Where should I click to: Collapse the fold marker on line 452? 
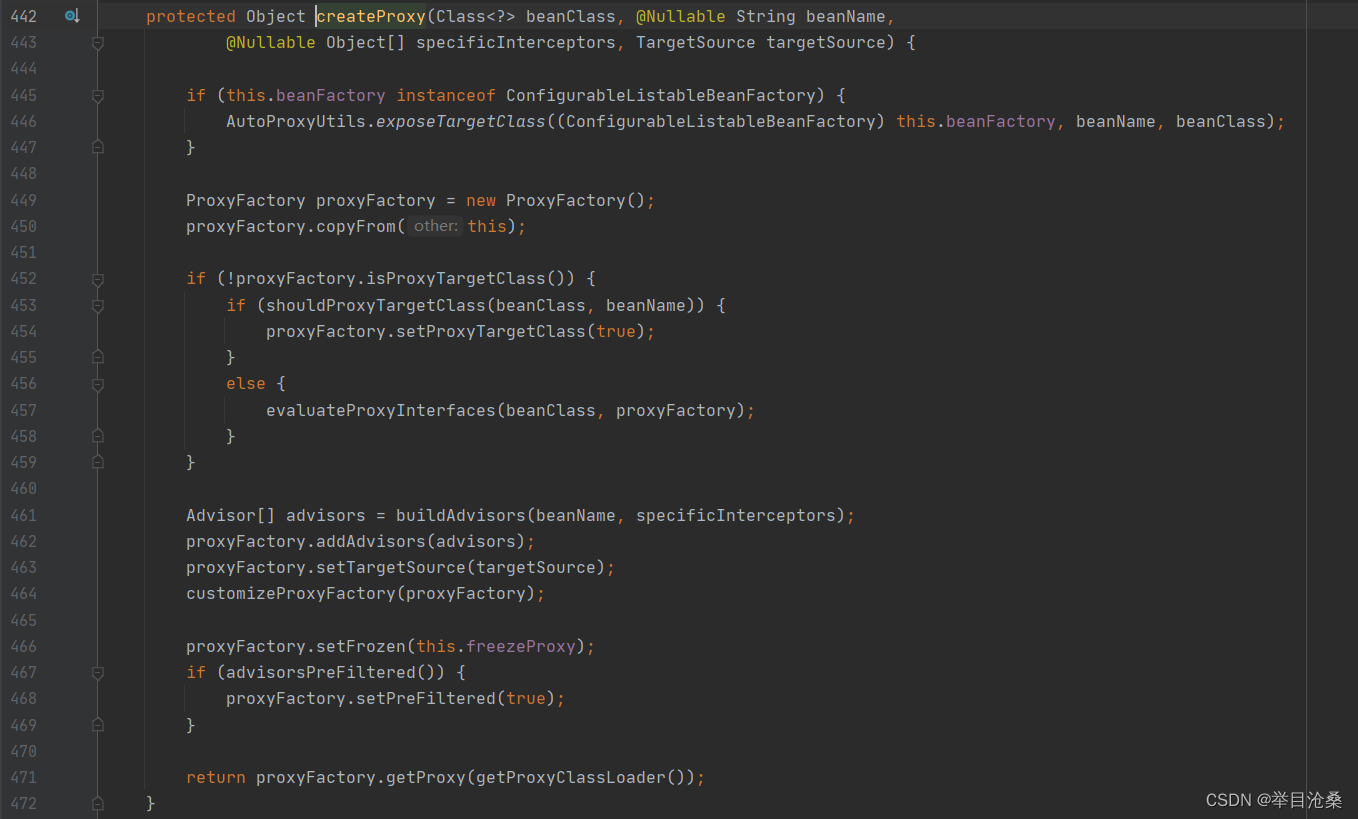(98, 279)
